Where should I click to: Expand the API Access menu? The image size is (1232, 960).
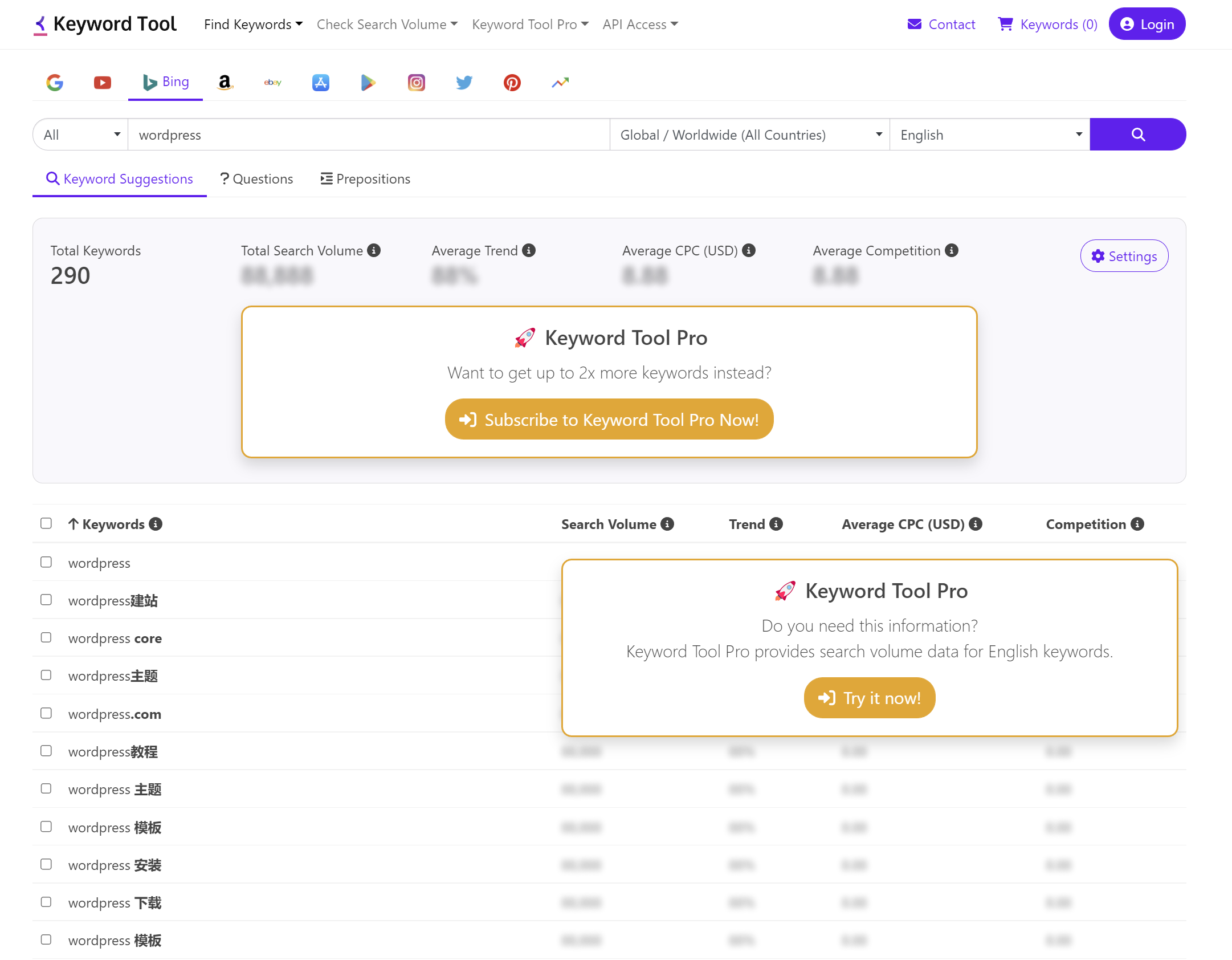click(x=640, y=25)
